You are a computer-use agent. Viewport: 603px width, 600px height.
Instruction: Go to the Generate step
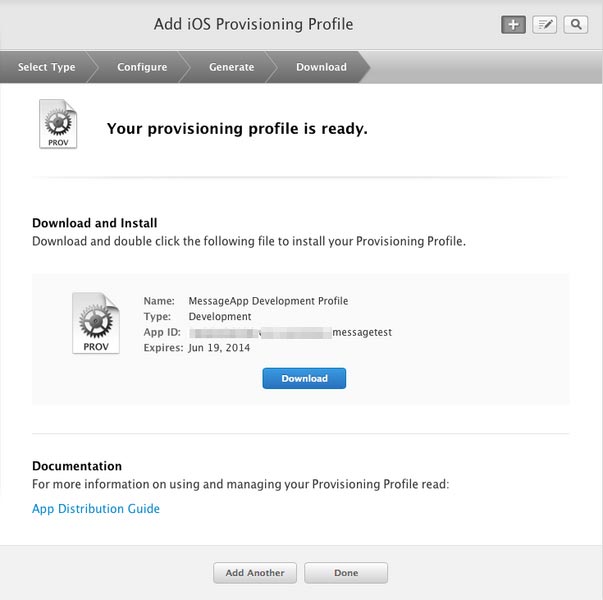pyautogui.click(x=231, y=67)
